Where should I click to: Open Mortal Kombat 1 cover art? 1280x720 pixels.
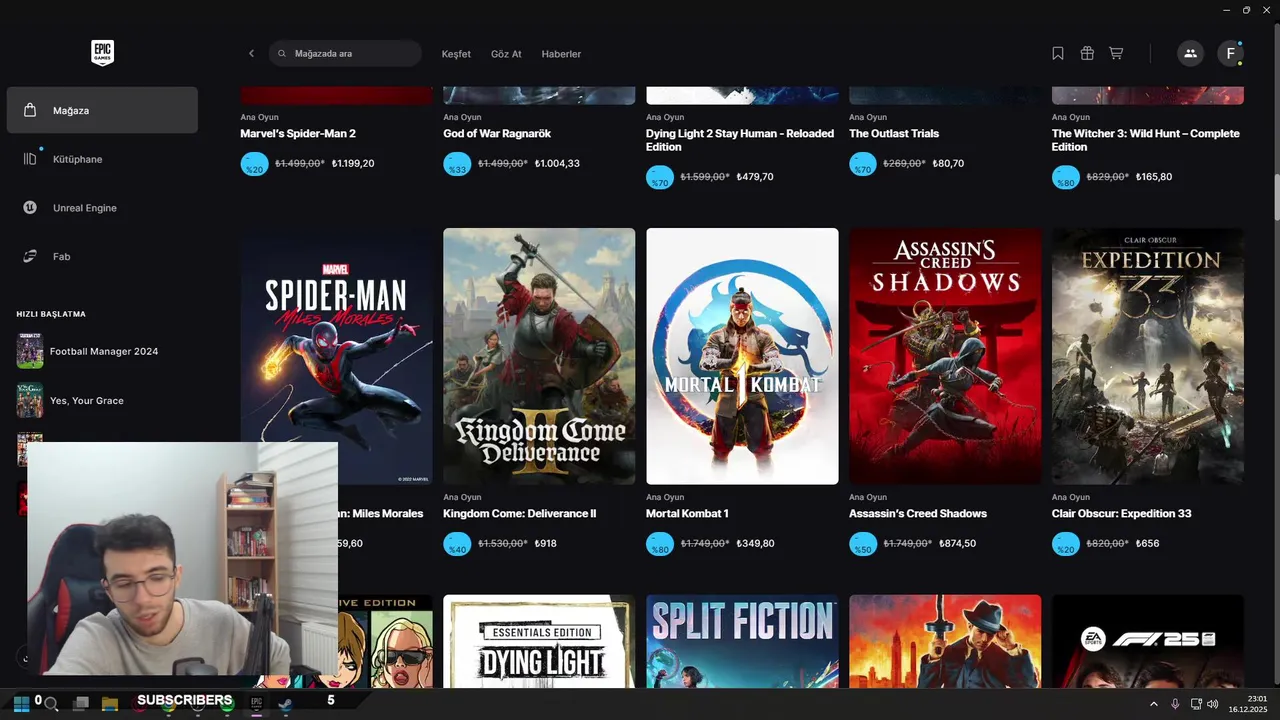[742, 356]
